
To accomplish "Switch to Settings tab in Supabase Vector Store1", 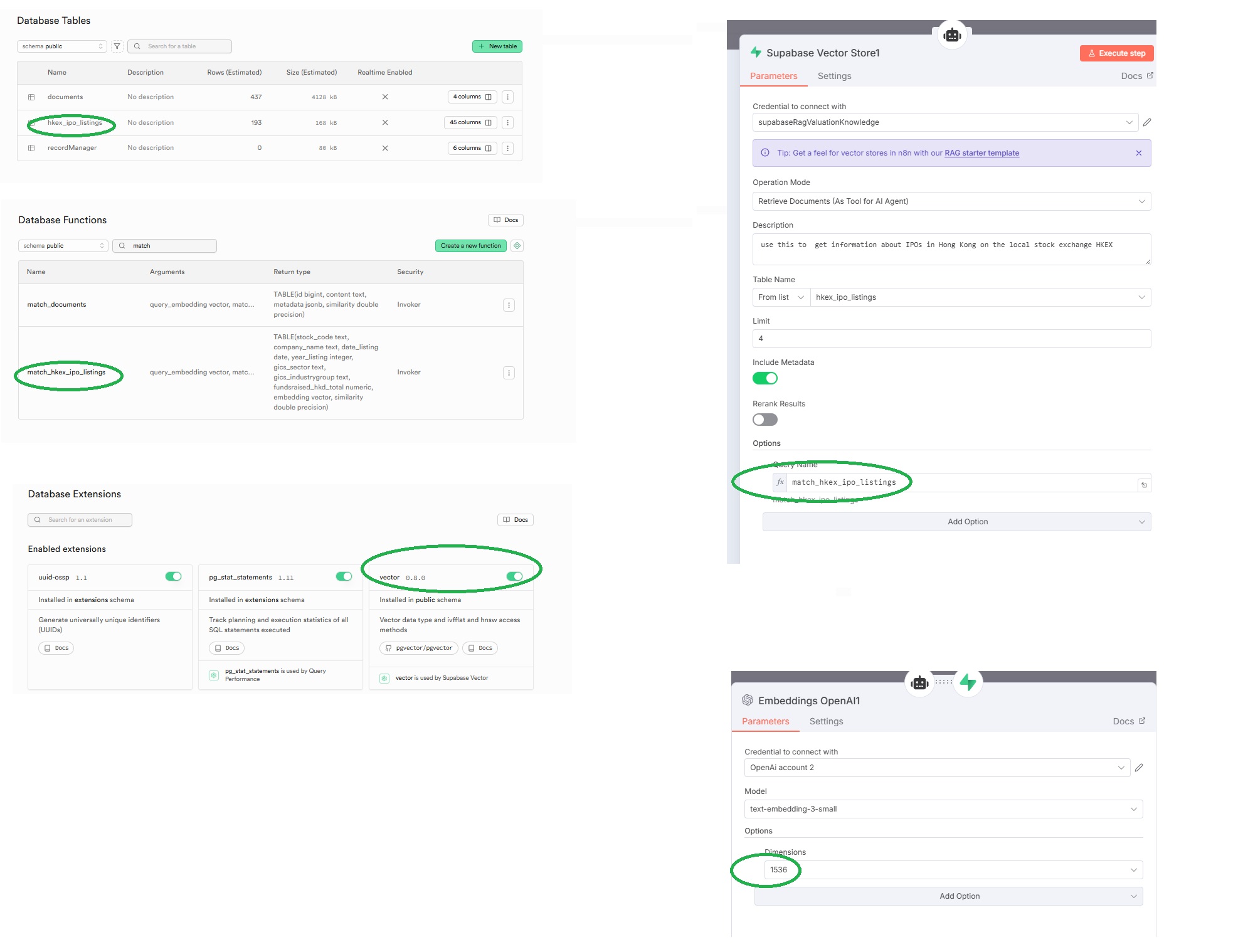I will click(x=834, y=76).
